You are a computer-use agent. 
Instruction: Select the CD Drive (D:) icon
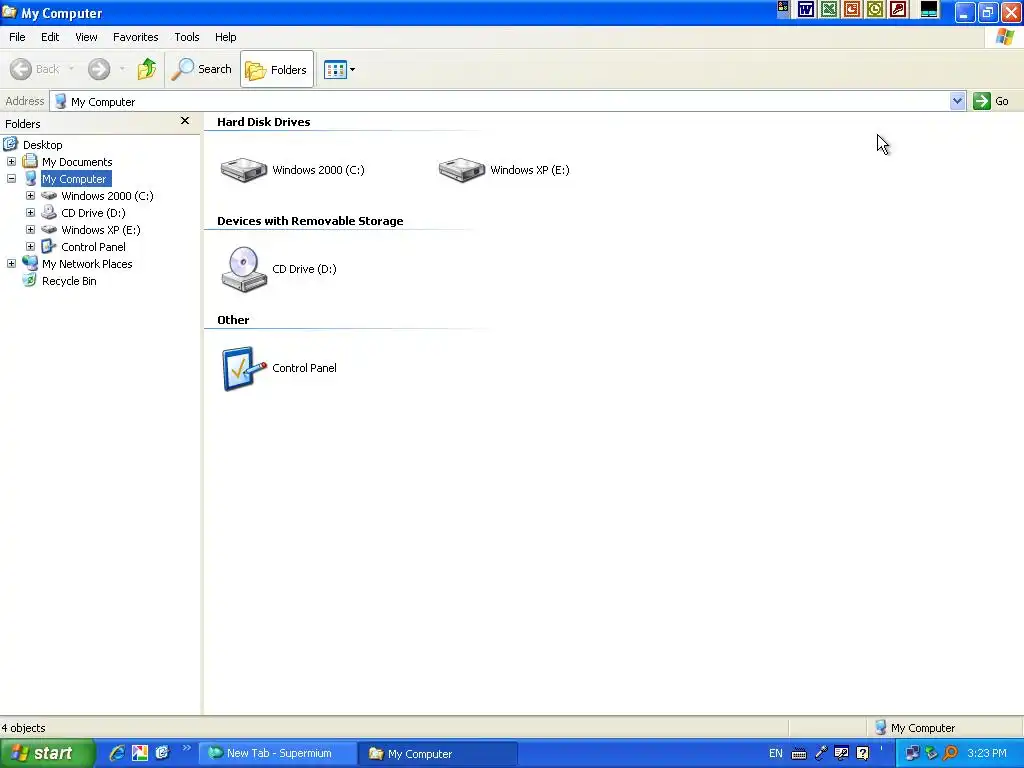pos(244,269)
